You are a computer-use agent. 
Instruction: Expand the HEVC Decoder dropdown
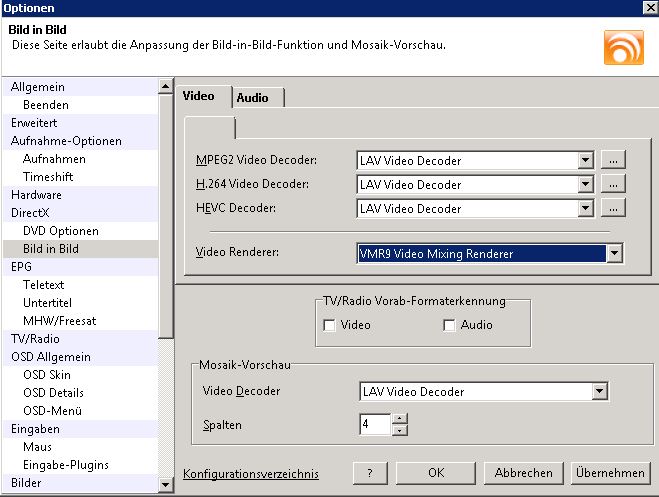tap(585, 208)
